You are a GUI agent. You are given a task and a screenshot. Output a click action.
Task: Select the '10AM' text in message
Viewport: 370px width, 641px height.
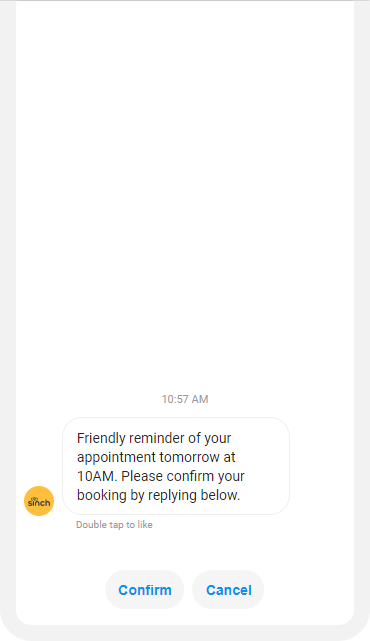click(x=96, y=476)
